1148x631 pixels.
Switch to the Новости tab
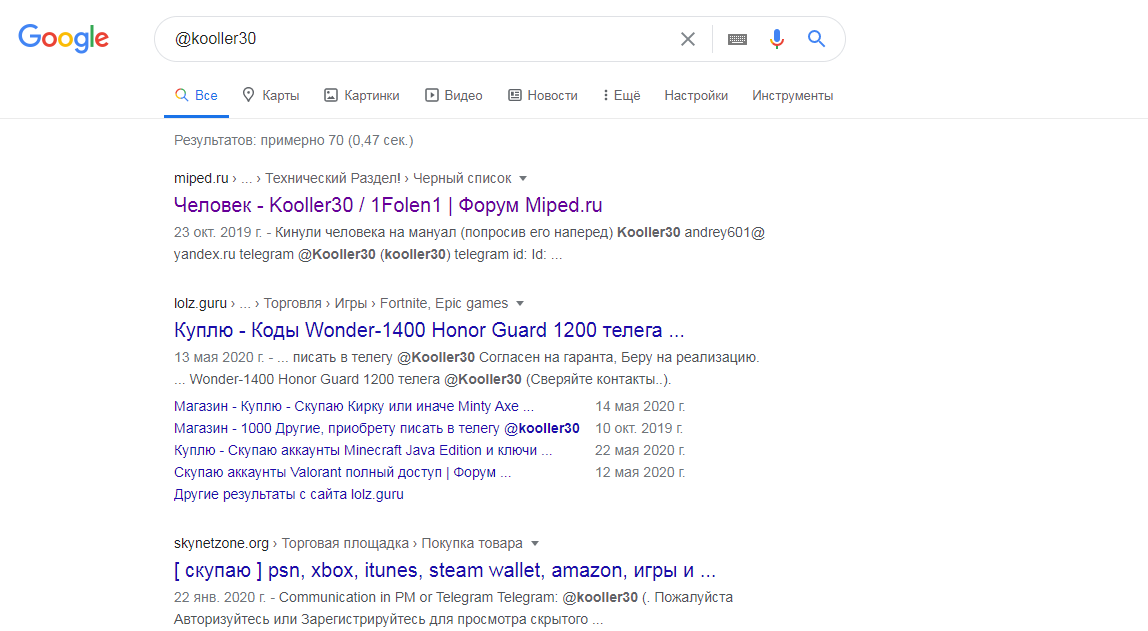click(543, 95)
